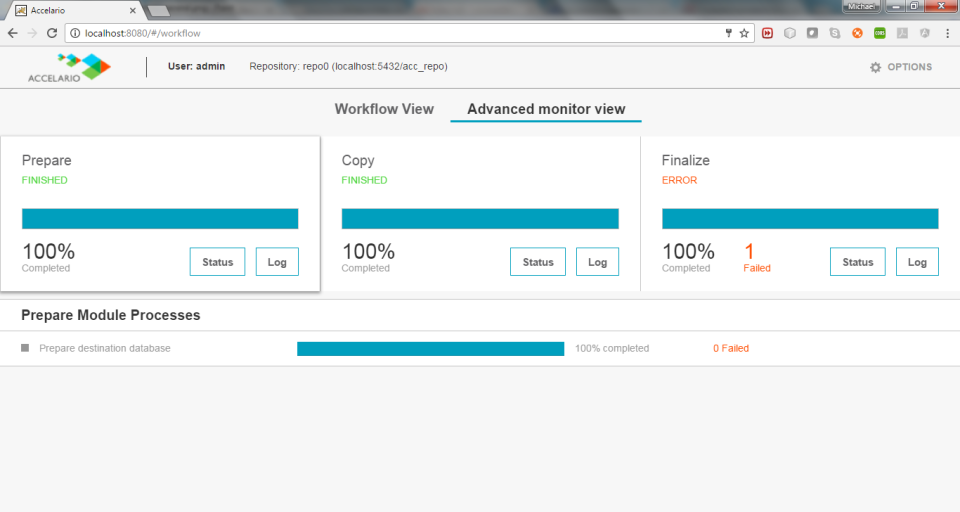
Task: Click the square bullet beside Prepare destination database
Action: [x=25, y=348]
